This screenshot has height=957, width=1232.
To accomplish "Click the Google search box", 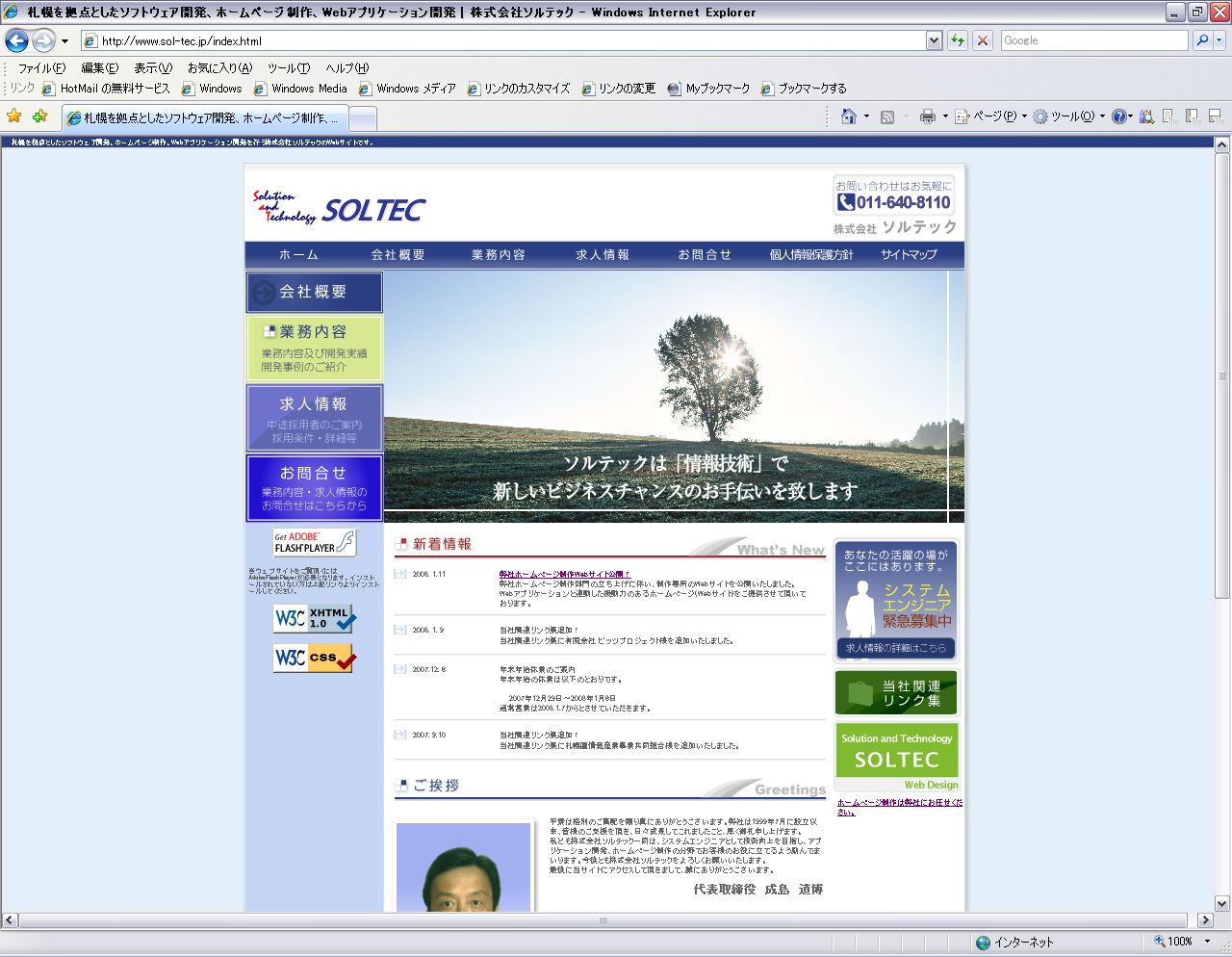I will tap(1093, 40).
